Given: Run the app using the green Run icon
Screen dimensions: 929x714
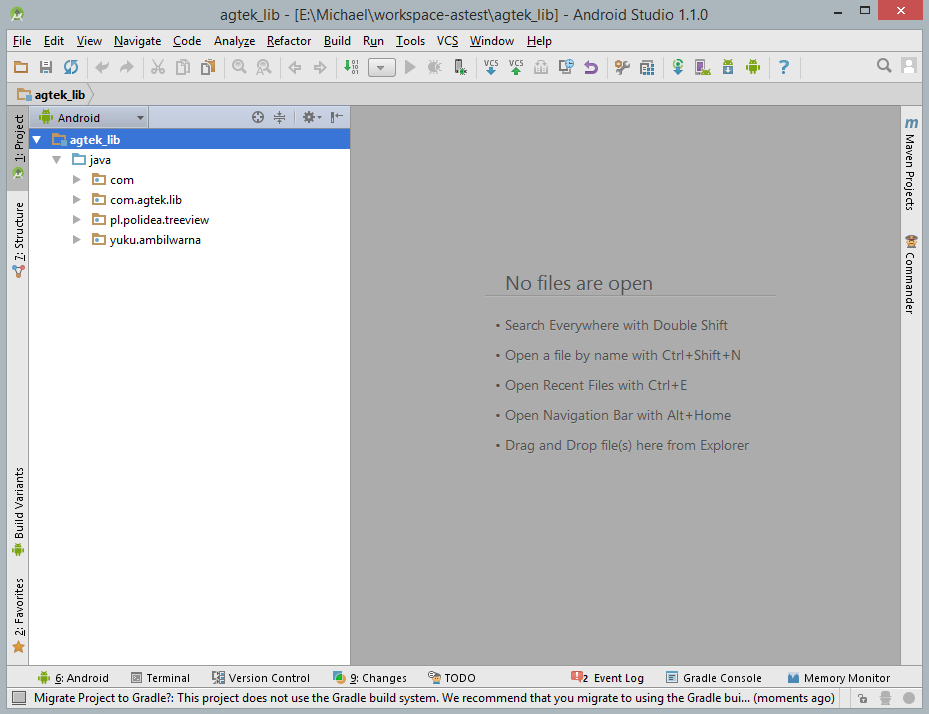Looking at the screenshot, I should [410, 66].
